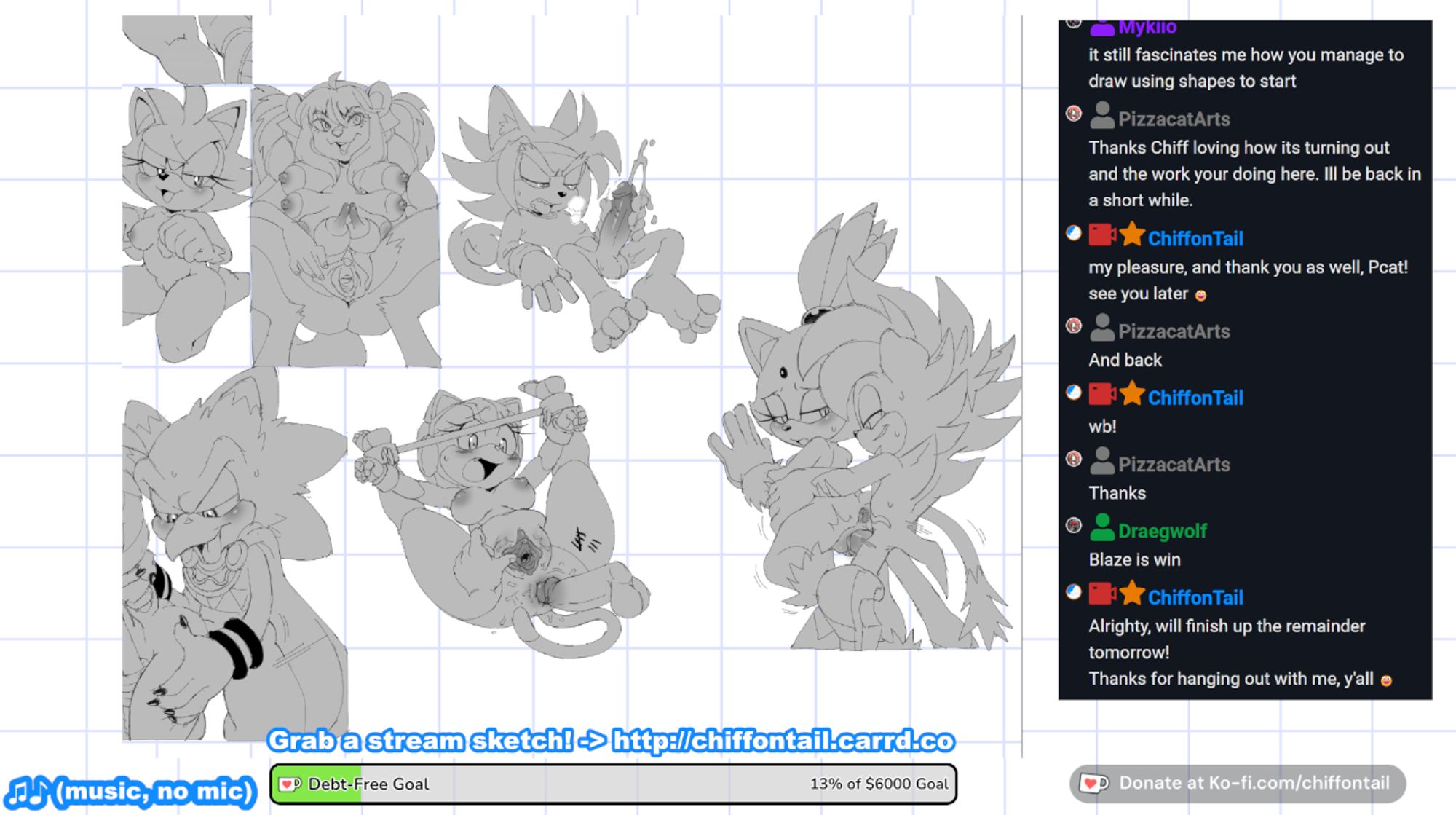
Task: Click the PizzacatArts username above the "Thanks" message
Action: coord(1174,464)
